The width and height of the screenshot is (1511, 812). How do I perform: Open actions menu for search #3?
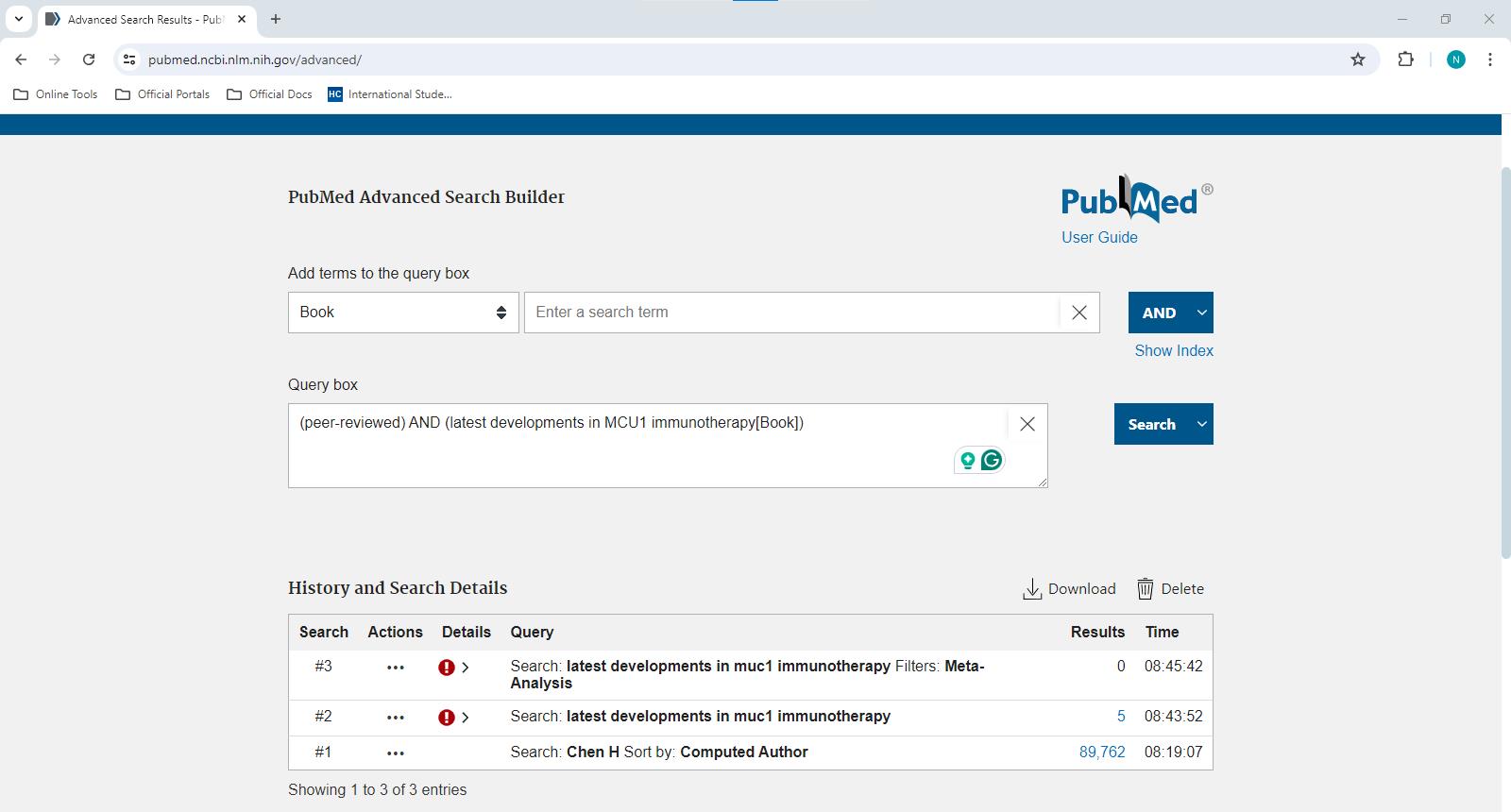[x=396, y=668]
